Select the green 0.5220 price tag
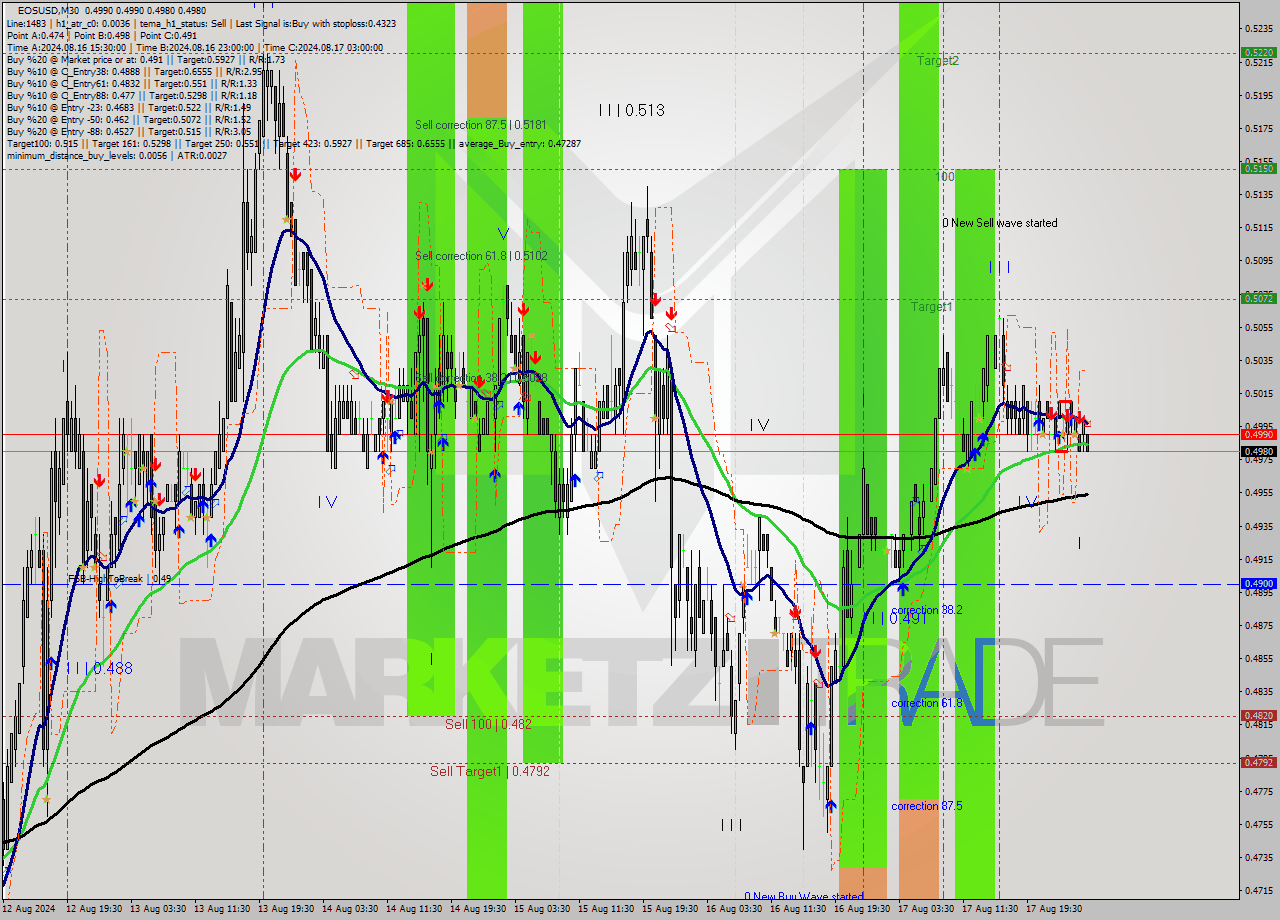 coord(1257,53)
